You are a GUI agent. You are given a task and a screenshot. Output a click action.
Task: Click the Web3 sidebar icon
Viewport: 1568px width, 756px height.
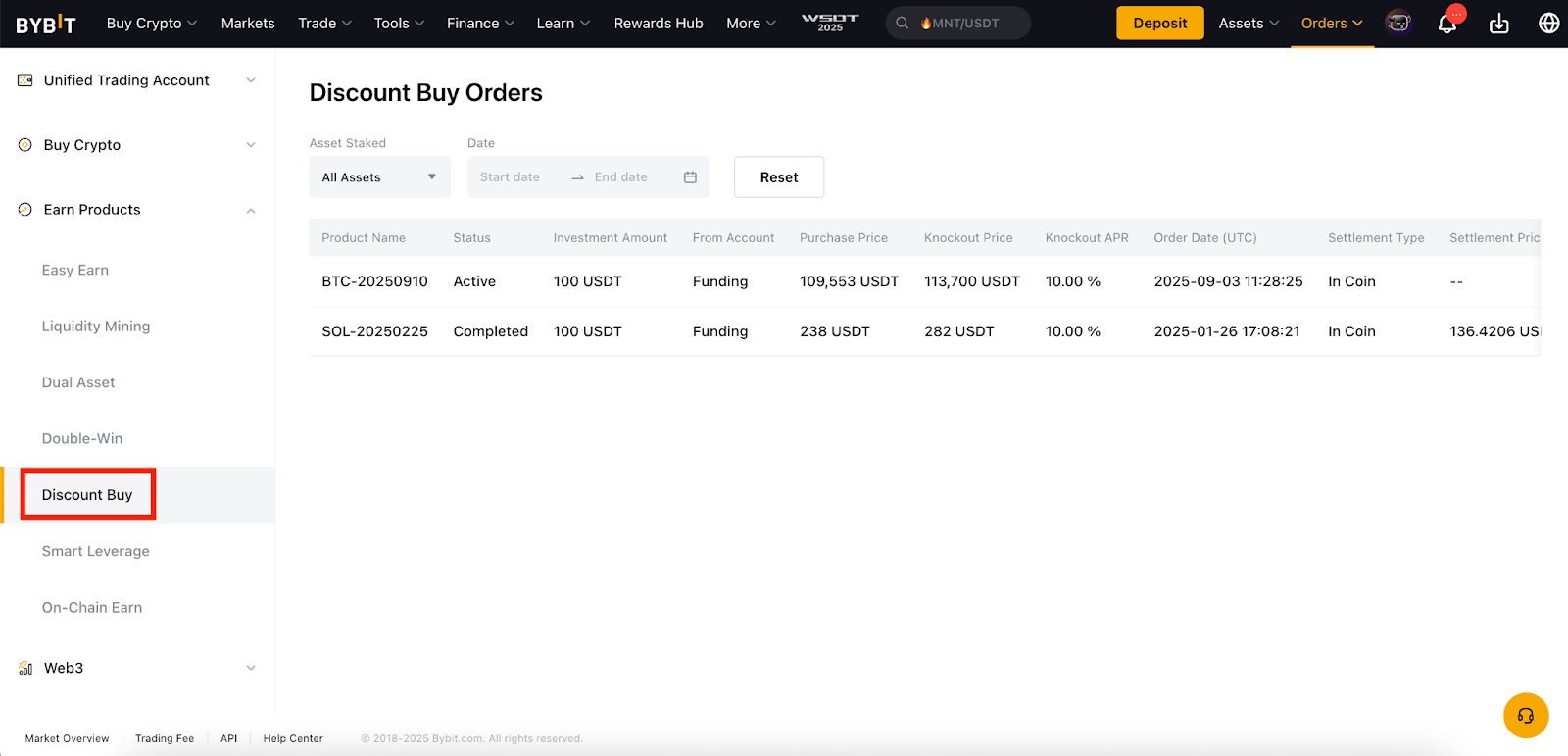(x=25, y=668)
